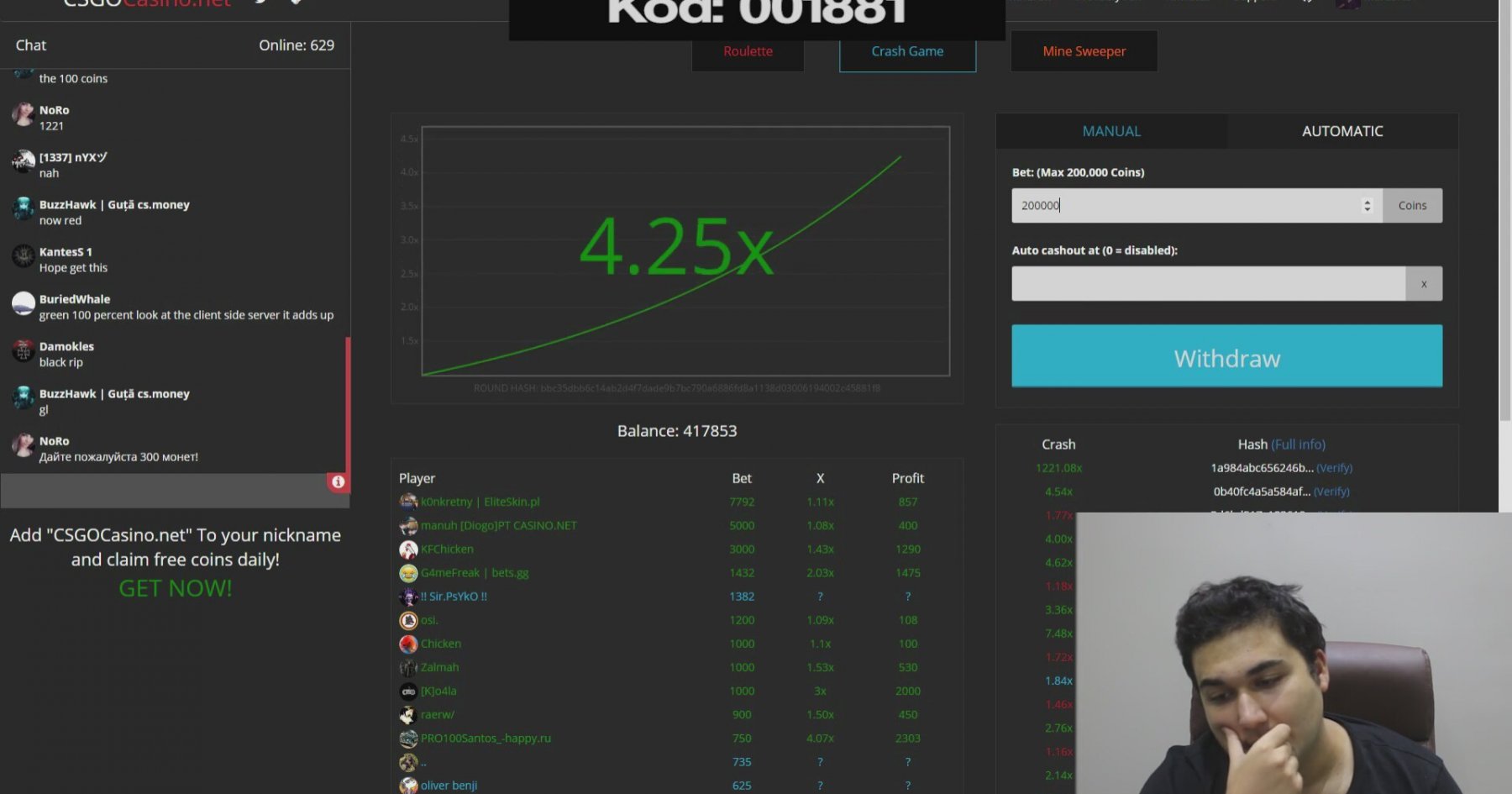Click KFChicken's avatar in player list

click(408, 549)
